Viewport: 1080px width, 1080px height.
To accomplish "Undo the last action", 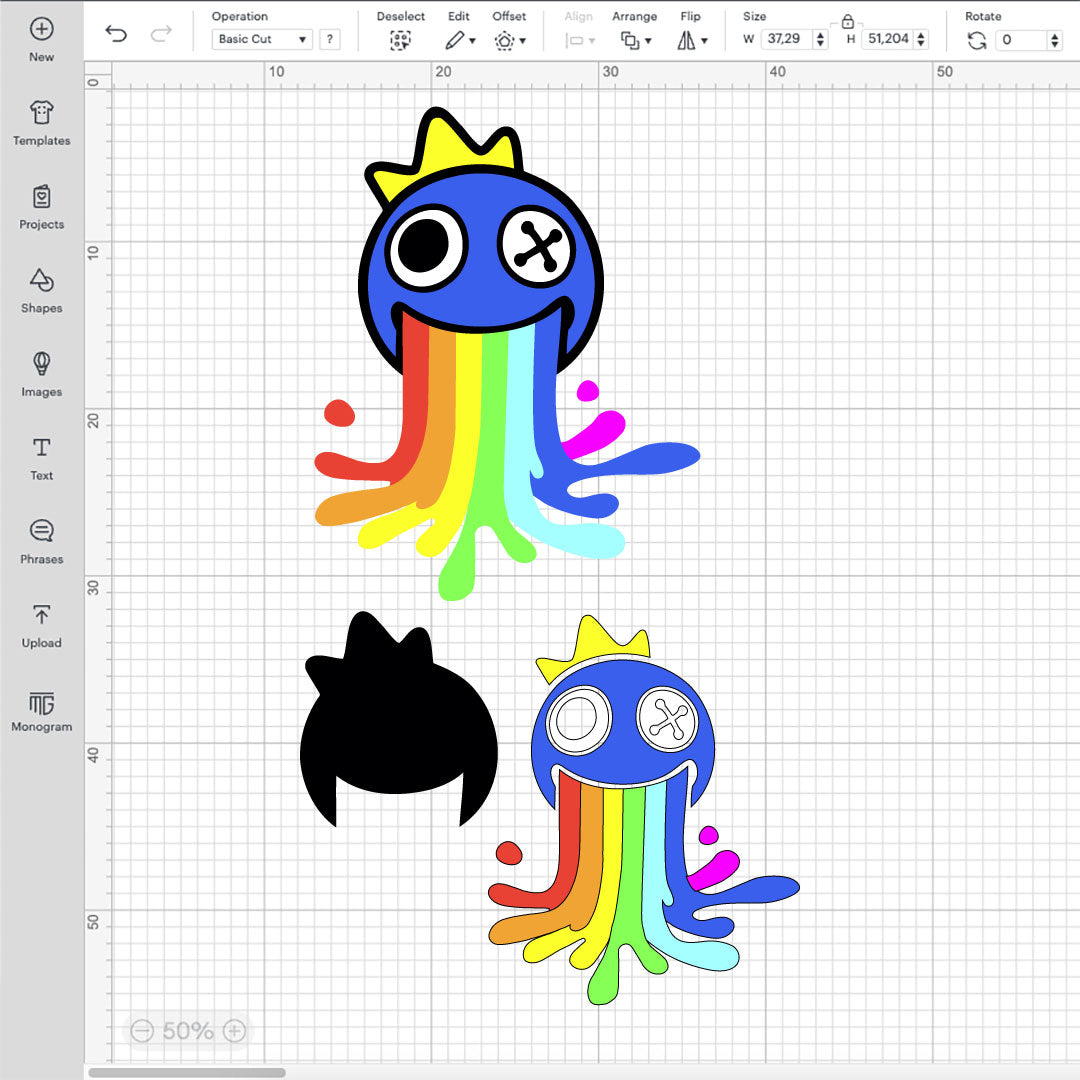I will (116, 33).
